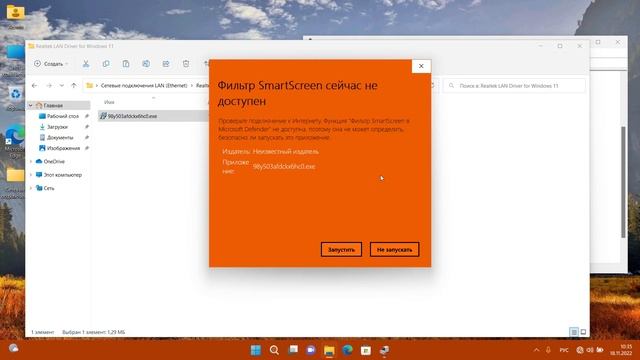Expand the Сеть tree node
This screenshot has height=360, width=640.
point(31,188)
